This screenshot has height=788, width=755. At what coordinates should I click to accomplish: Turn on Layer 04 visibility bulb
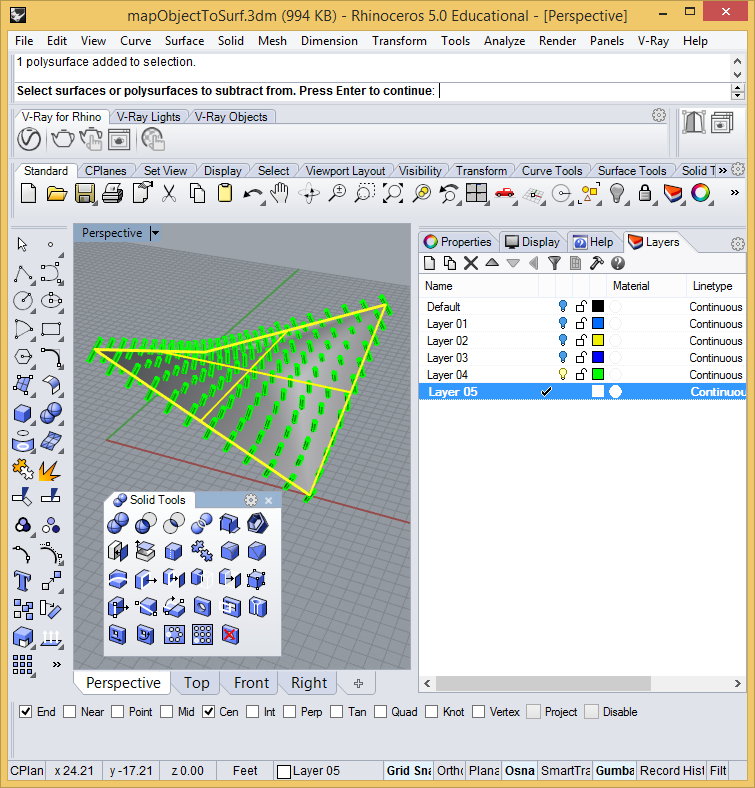[x=563, y=374]
